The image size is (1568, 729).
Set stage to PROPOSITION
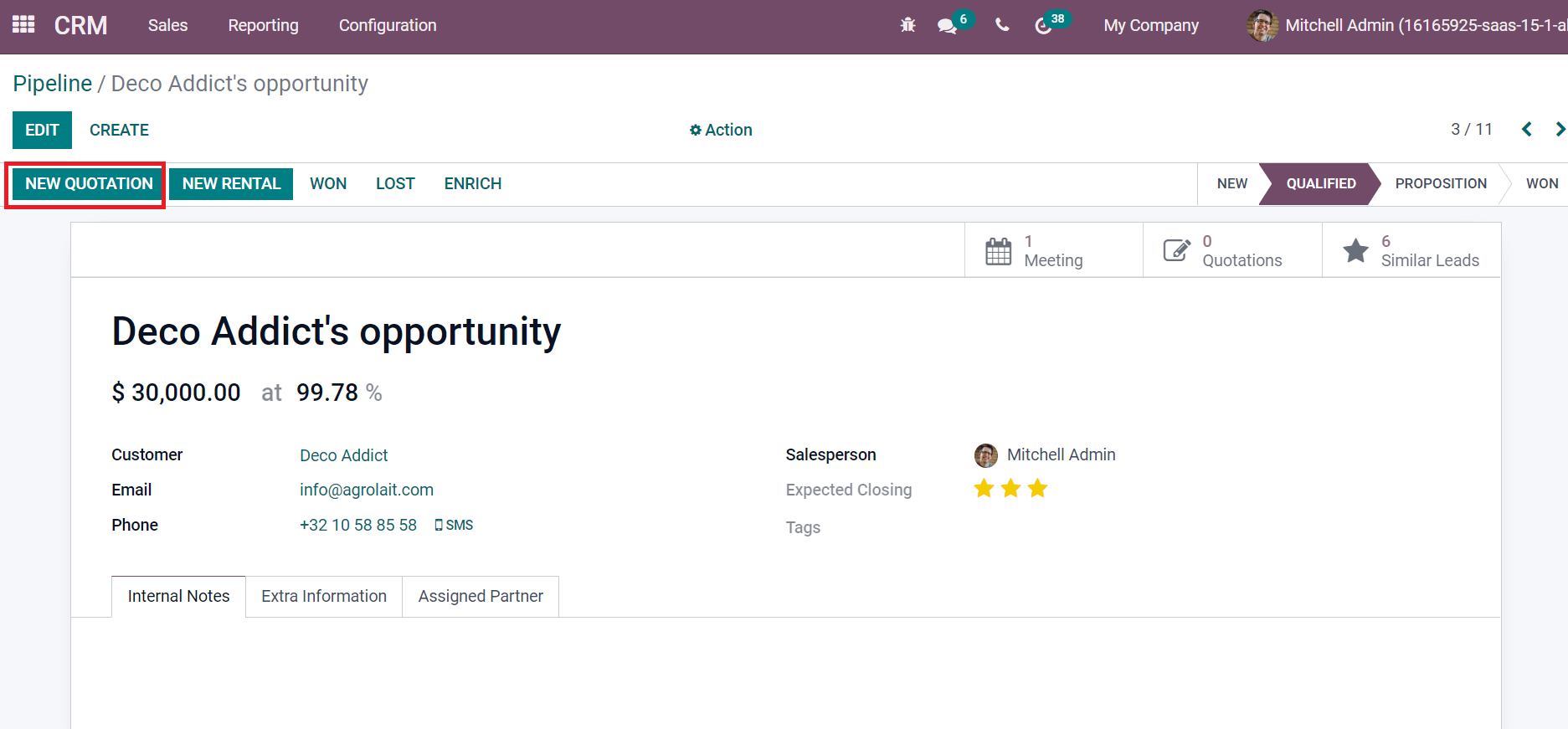click(1441, 183)
